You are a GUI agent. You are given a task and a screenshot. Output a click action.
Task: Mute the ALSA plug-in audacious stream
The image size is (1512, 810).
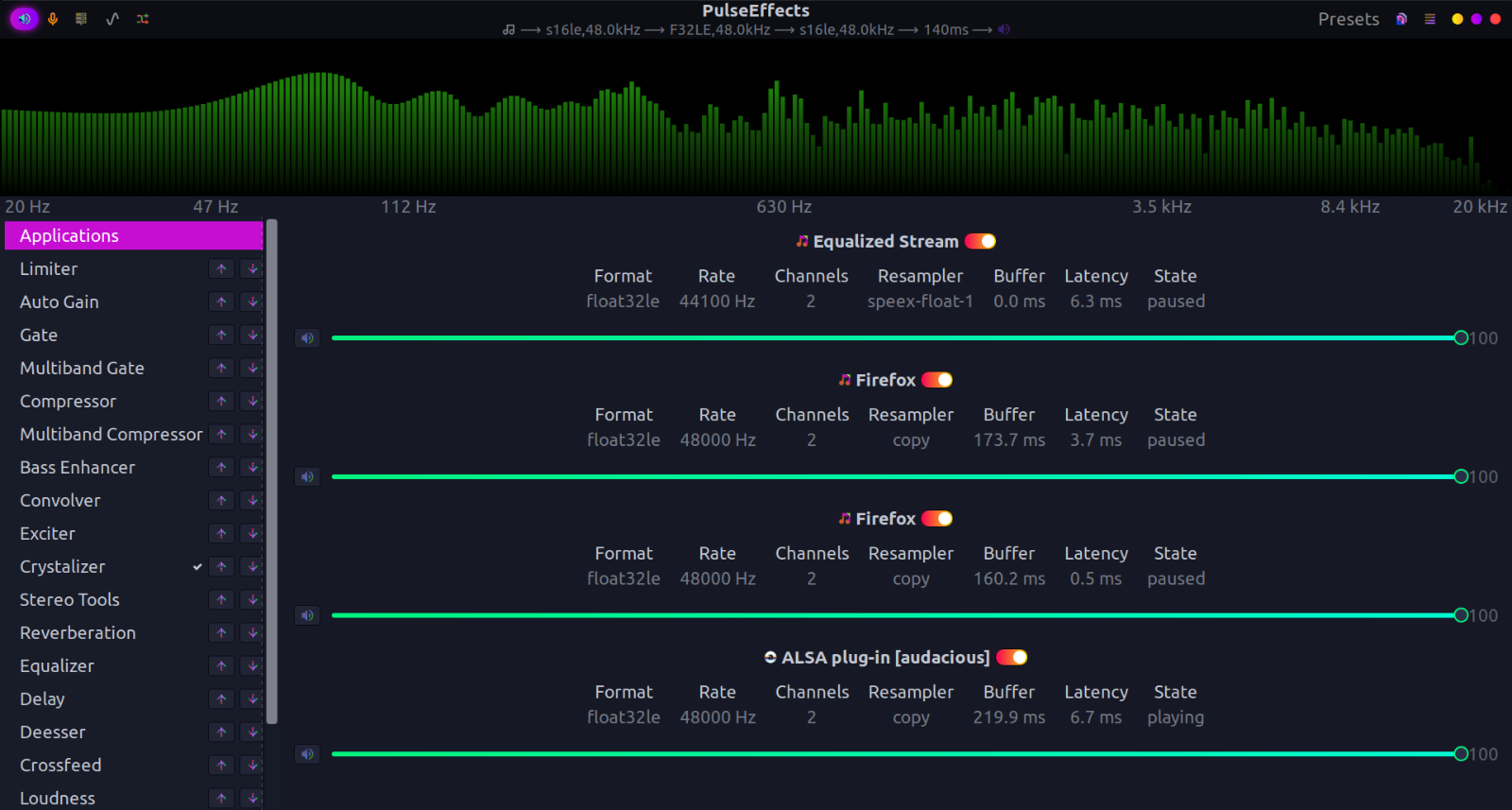click(x=307, y=754)
